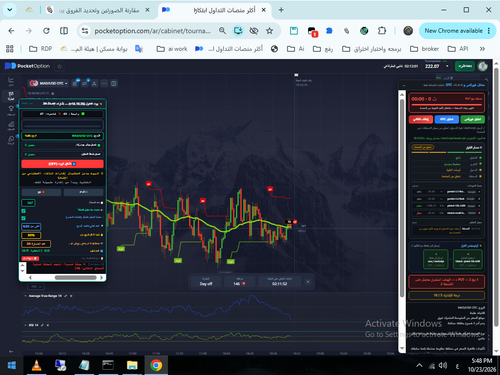The height and width of the screenshot is (375, 500).
Task: Open the tournaments trophy icon in left sidebar
Action: 11,109
